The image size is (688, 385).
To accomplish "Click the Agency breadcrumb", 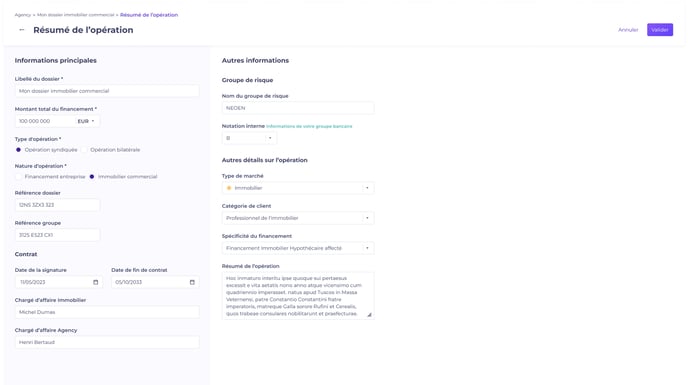I will pyautogui.click(x=23, y=15).
